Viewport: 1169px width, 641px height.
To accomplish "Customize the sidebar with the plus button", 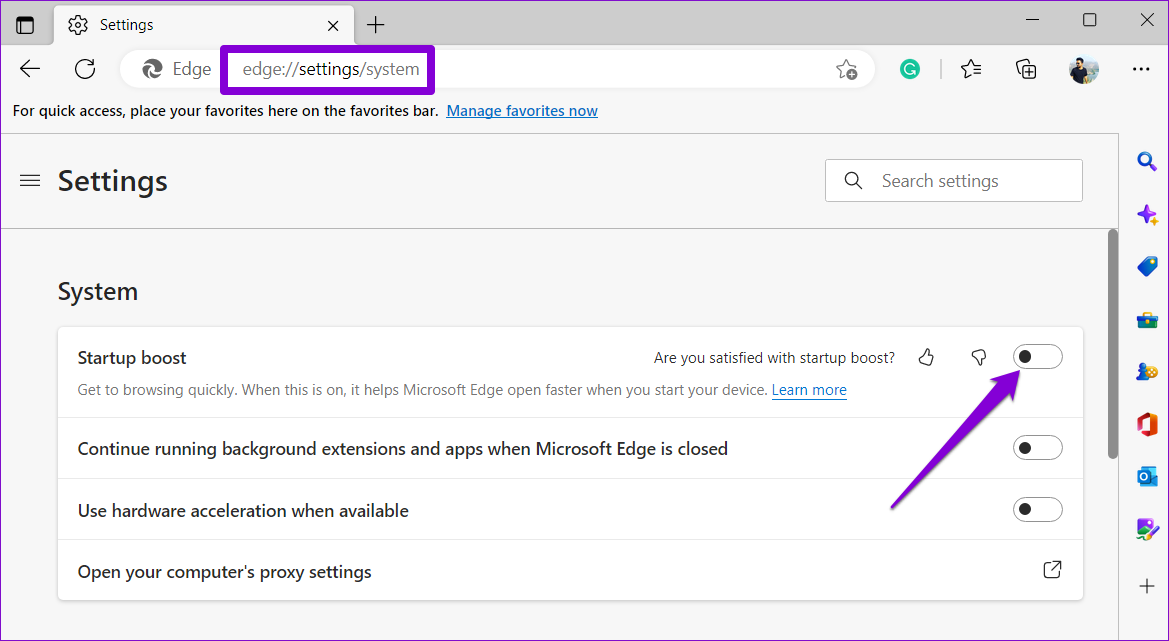I will pyautogui.click(x=1146, y=586).
